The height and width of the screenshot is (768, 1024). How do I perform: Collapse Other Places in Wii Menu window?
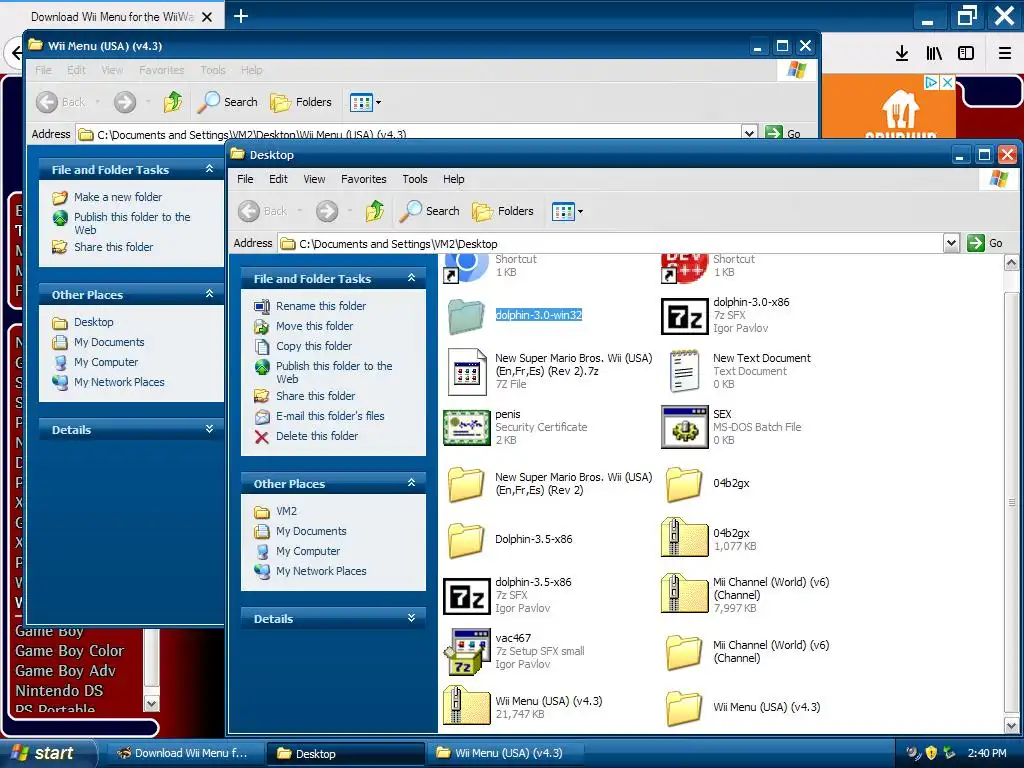210,294
